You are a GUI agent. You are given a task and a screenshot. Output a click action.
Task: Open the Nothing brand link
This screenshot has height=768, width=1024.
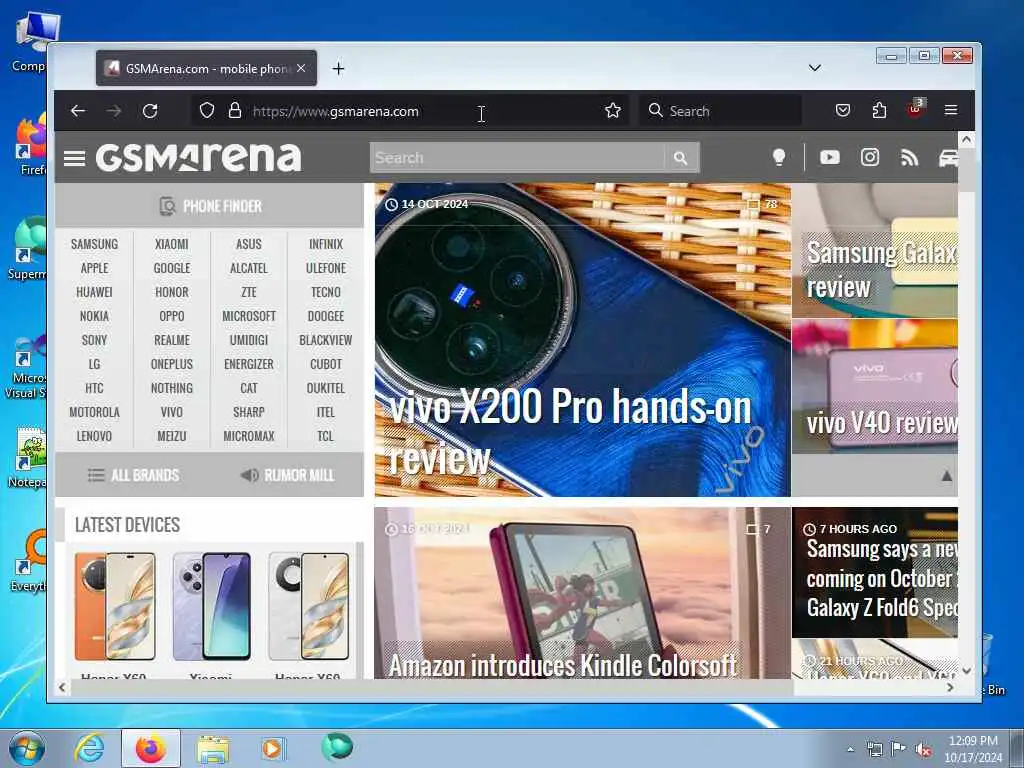[x=172, y=389]
